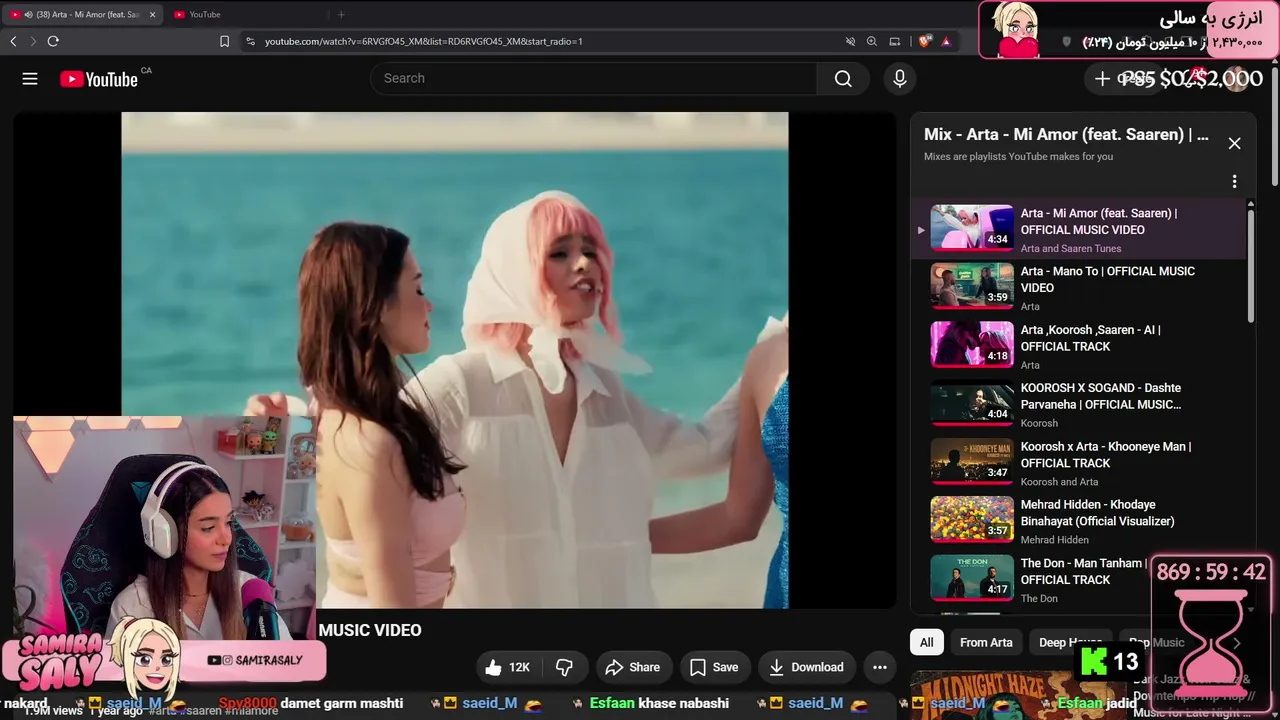Play The Don - Man Tanham thumbnail
The width and height of the screenshot is (1280, 720).
tap(972, 578)
